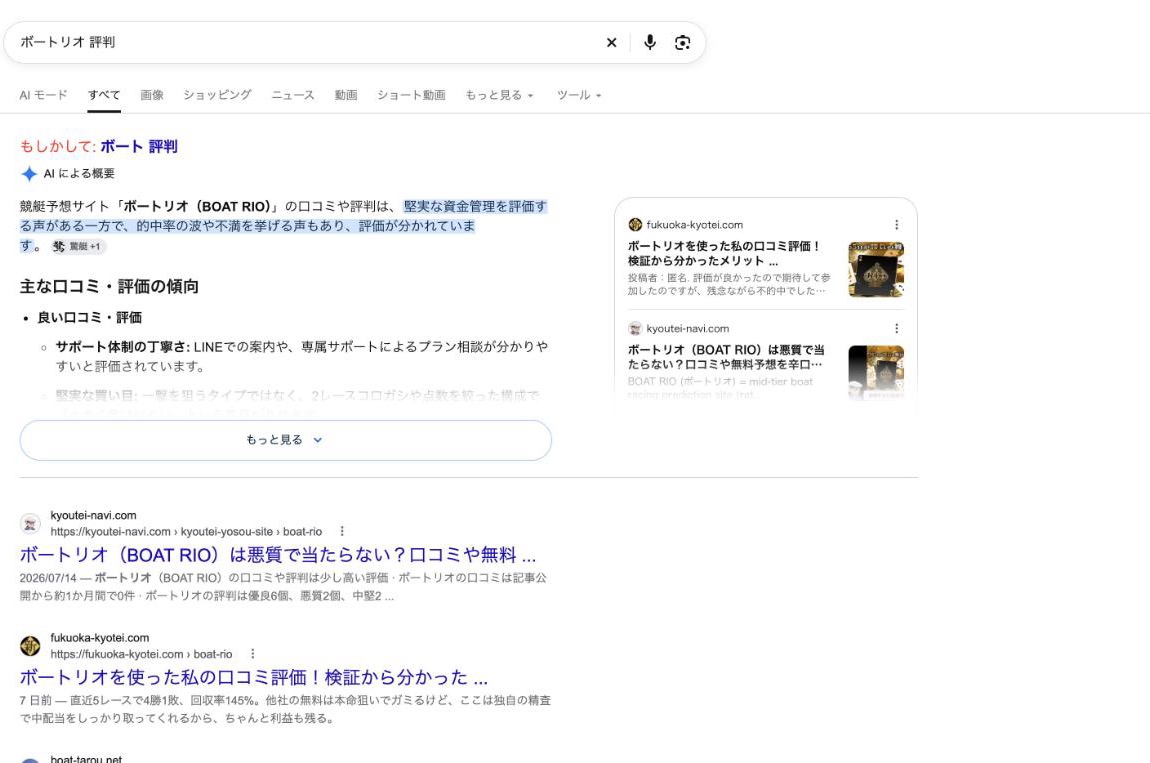Open options menu for kyoutei-navi.com source card
The width and height of the screenshot is (1150, 763).
[x=896, y=329]
